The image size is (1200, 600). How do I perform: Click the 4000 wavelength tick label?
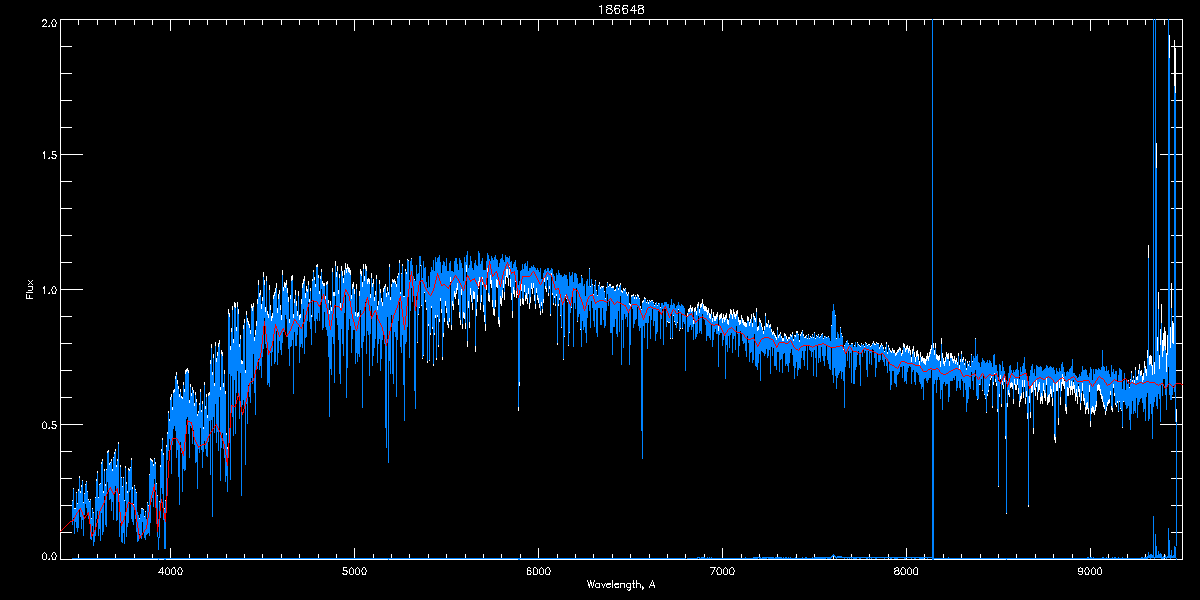tap(170, 571)
